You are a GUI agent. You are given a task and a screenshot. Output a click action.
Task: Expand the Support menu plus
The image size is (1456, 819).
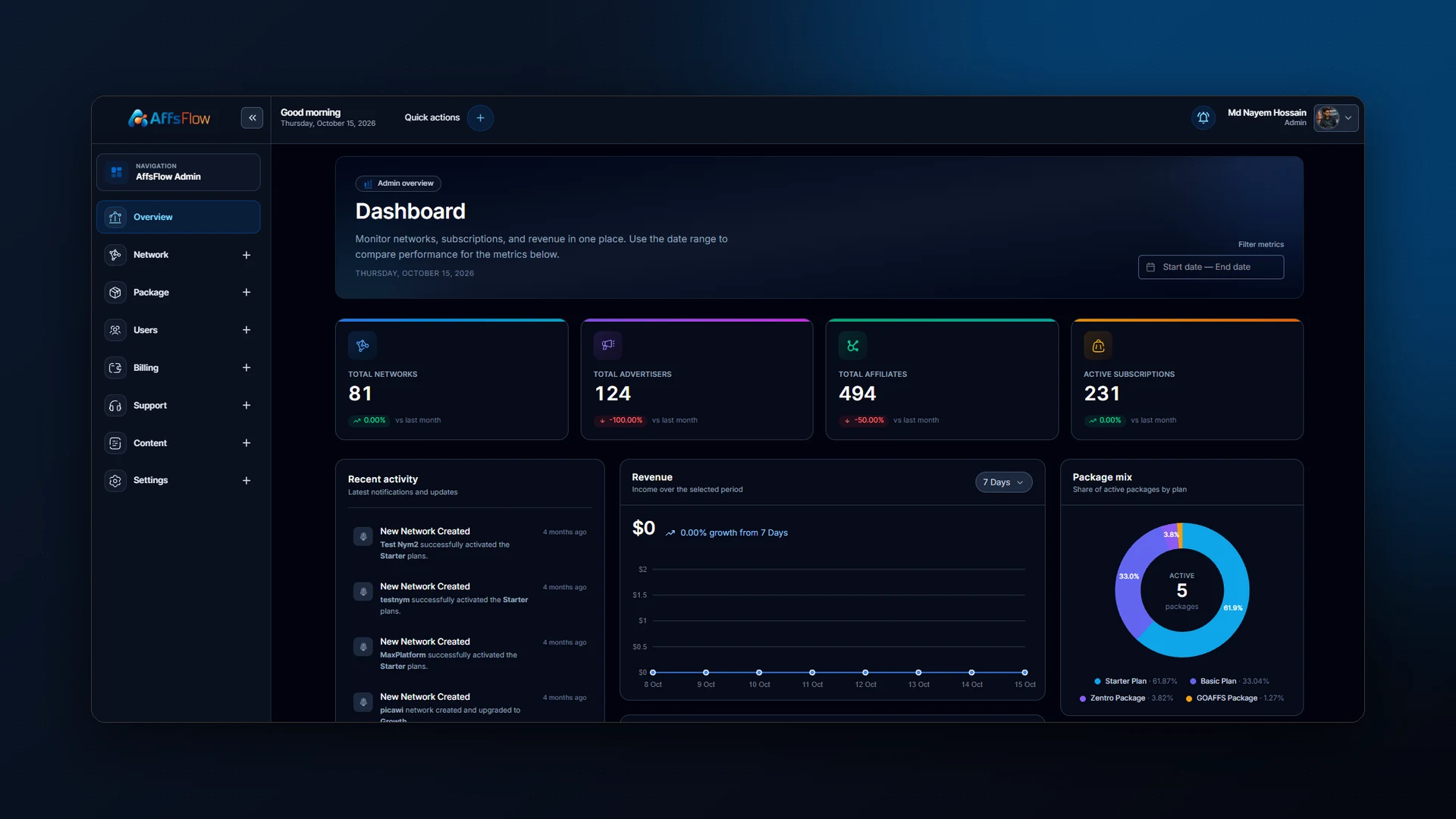[x=246, y=405]
